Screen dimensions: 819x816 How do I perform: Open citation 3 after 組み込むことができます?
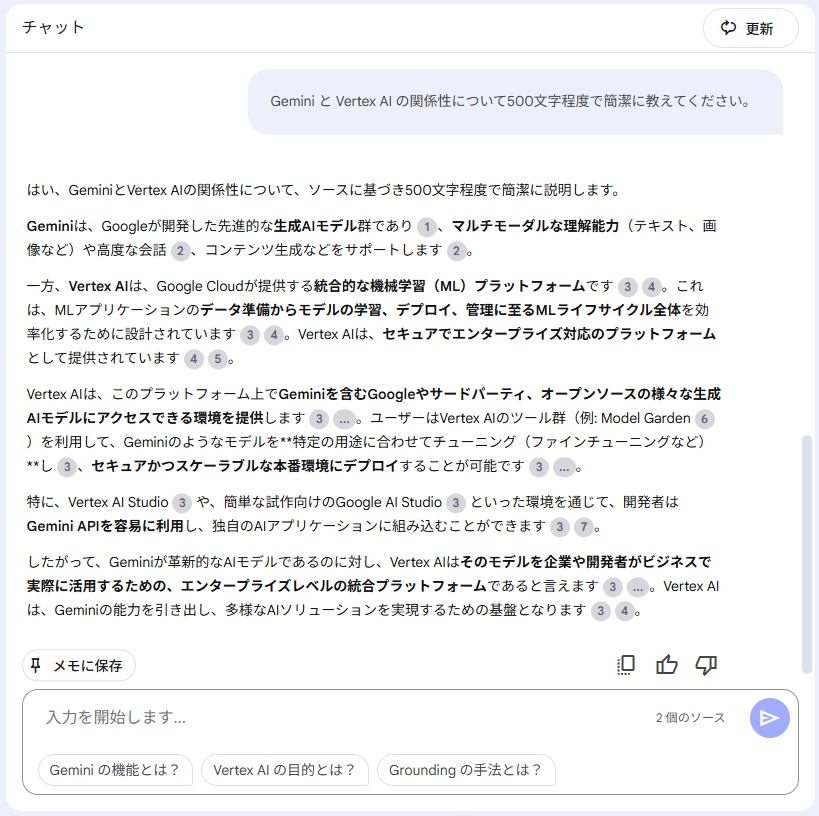pos(559,527)
